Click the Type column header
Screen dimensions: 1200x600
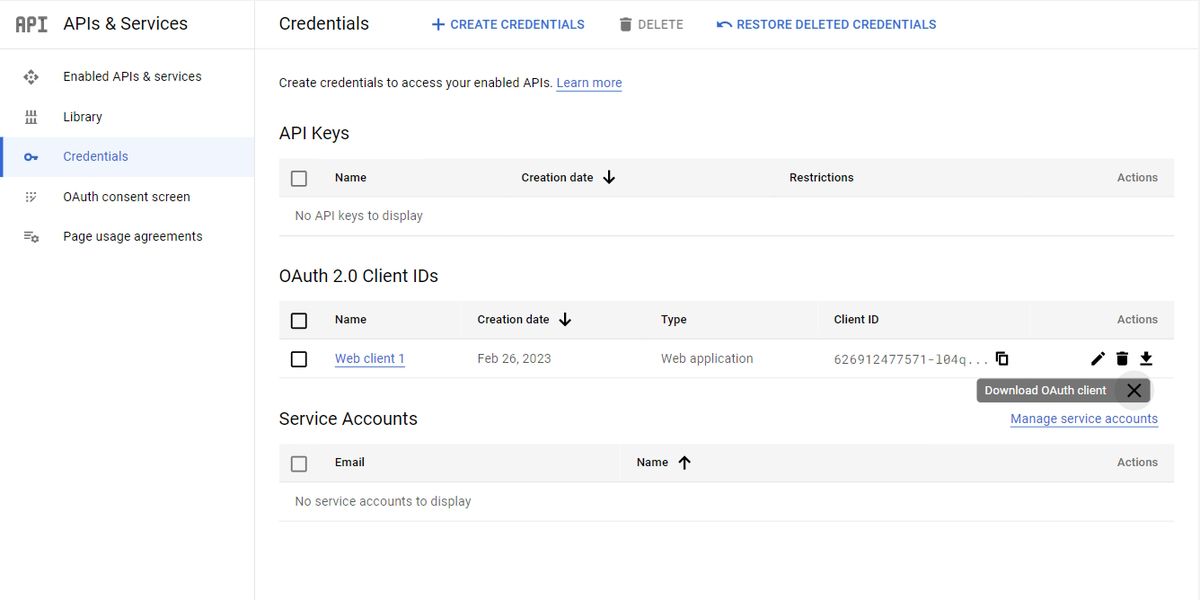[x=674, y=320]
